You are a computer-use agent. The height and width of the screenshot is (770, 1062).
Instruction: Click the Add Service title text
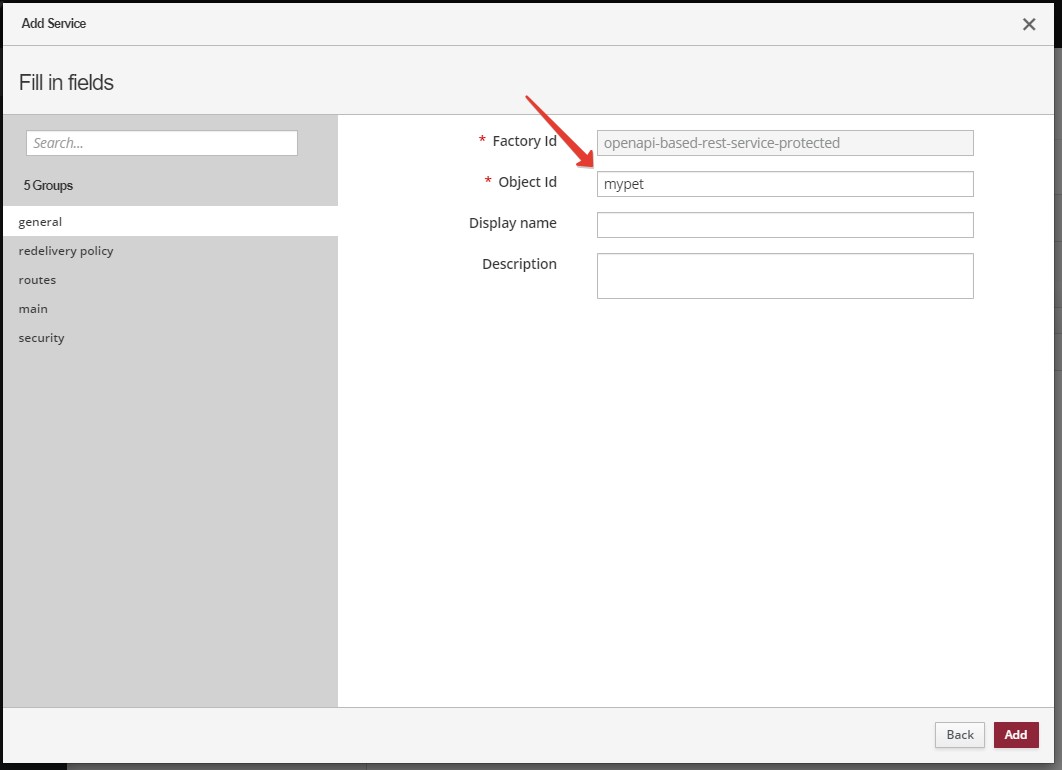pos(54,23)
